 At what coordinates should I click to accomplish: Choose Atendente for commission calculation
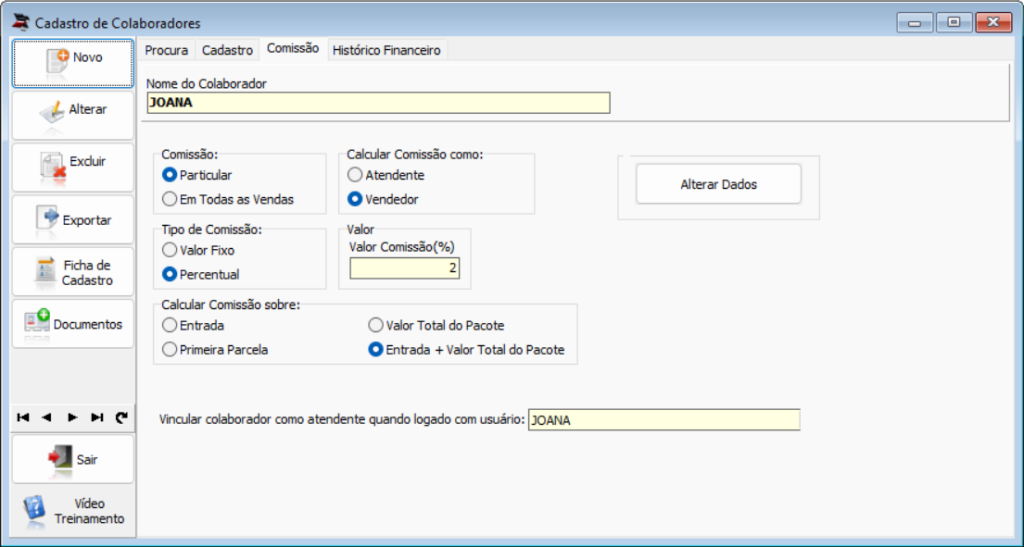click(x=386, y=175)
